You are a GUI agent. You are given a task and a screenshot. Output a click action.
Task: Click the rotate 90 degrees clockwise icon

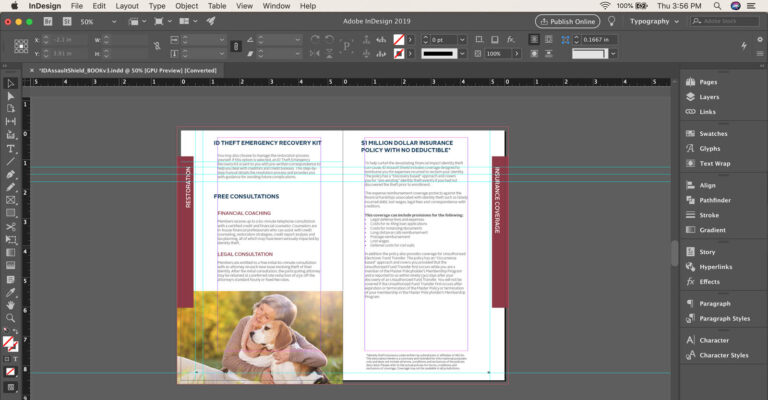tap(315, 40)
